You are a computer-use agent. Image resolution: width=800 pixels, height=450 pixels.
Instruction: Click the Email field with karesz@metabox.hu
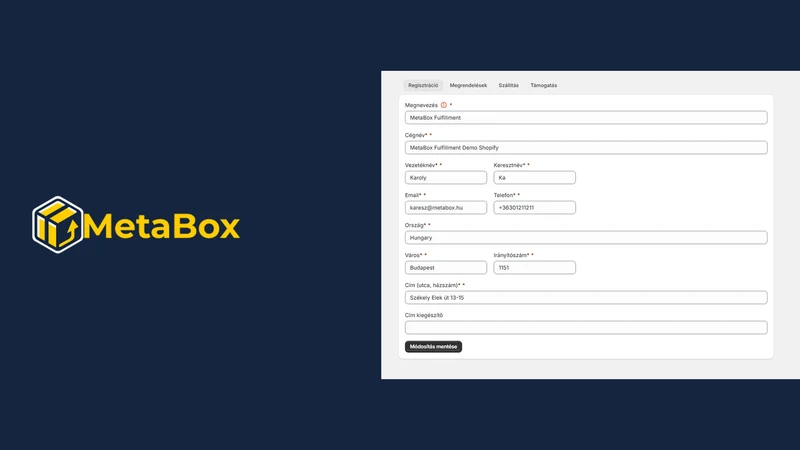pos(445,208)
